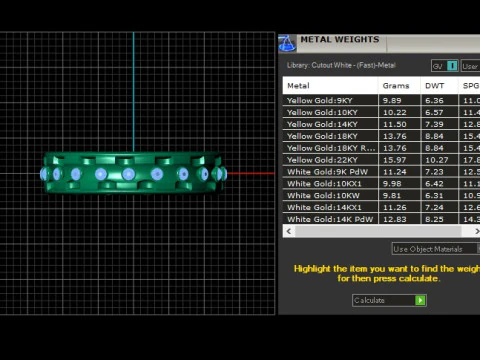Viewport: 480px width, 360px height.
Task: Click the scroll right arrow of table
Action: [476, 231]
